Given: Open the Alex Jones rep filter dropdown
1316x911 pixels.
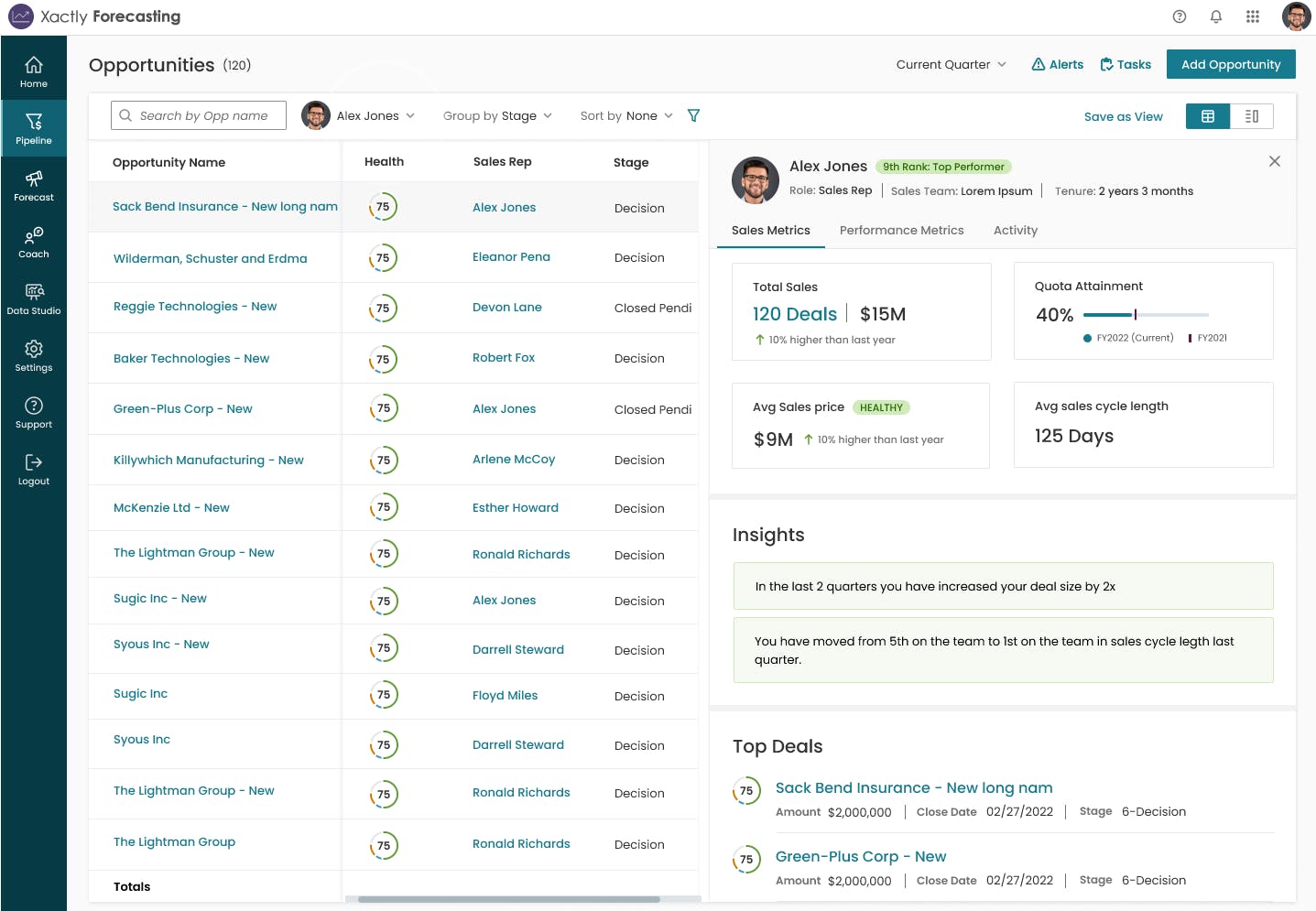Looking at the screenshot, I should tap(359, 115).
